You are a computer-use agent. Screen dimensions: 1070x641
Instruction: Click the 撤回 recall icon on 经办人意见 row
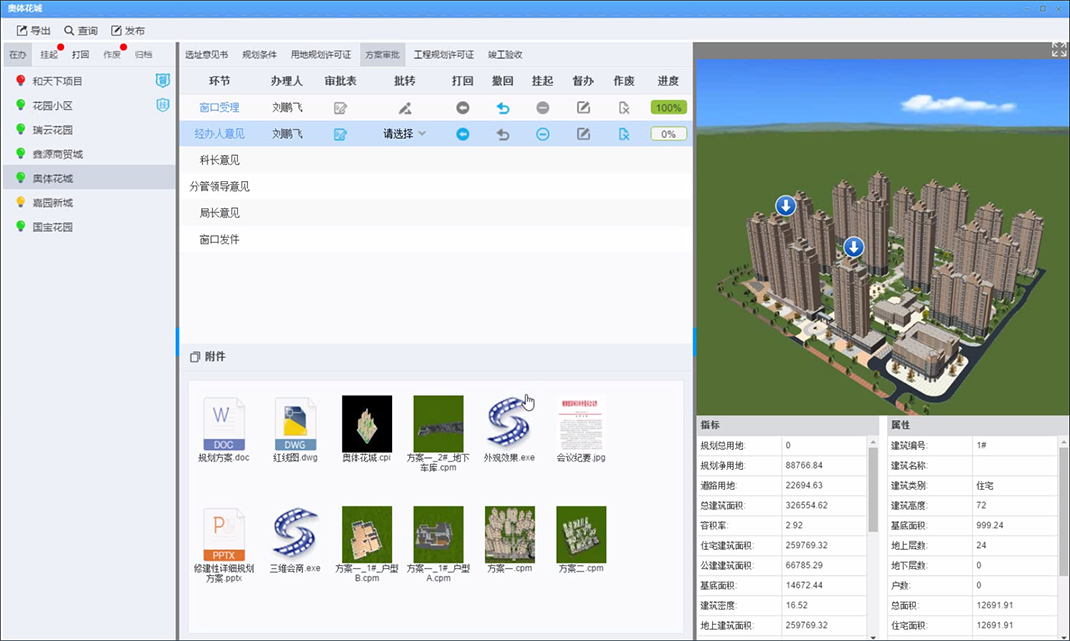[x=503, y=133]
